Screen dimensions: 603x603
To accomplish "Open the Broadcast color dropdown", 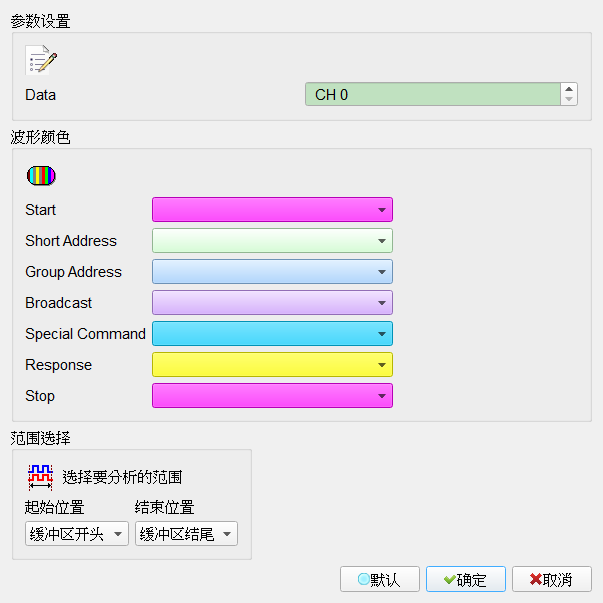I will click(x=272, y=303).
